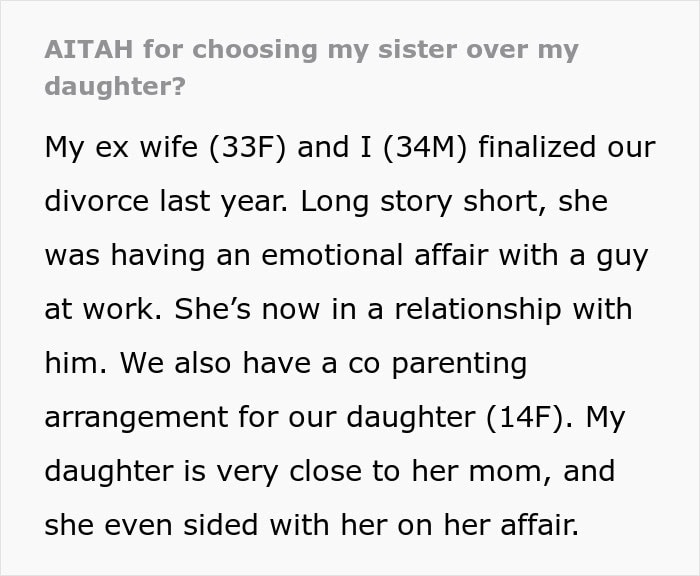The width and height of the screenshot is (700, 576).
Task: Click the word 'daughter?' in the title
Action: click(115, 86)
